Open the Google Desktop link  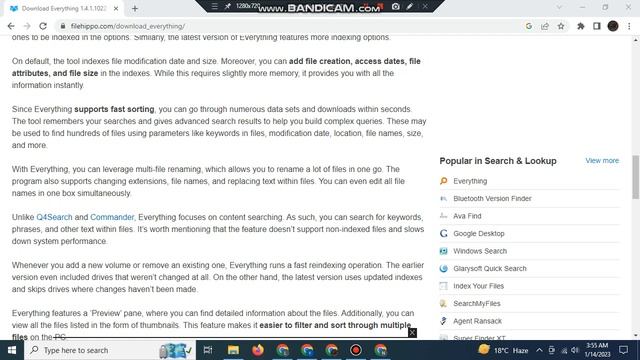point(479,233)
